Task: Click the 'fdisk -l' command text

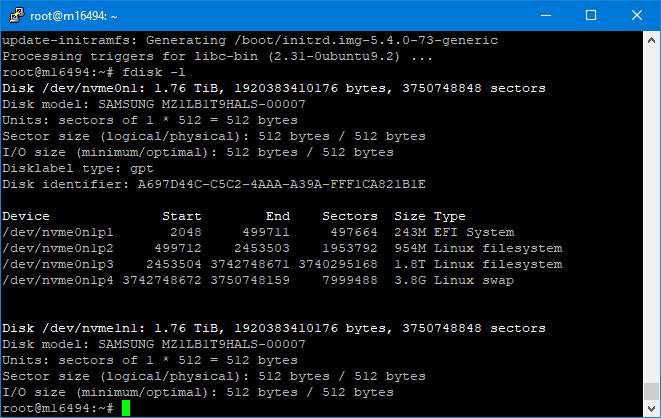Action: tap(154, 72)
